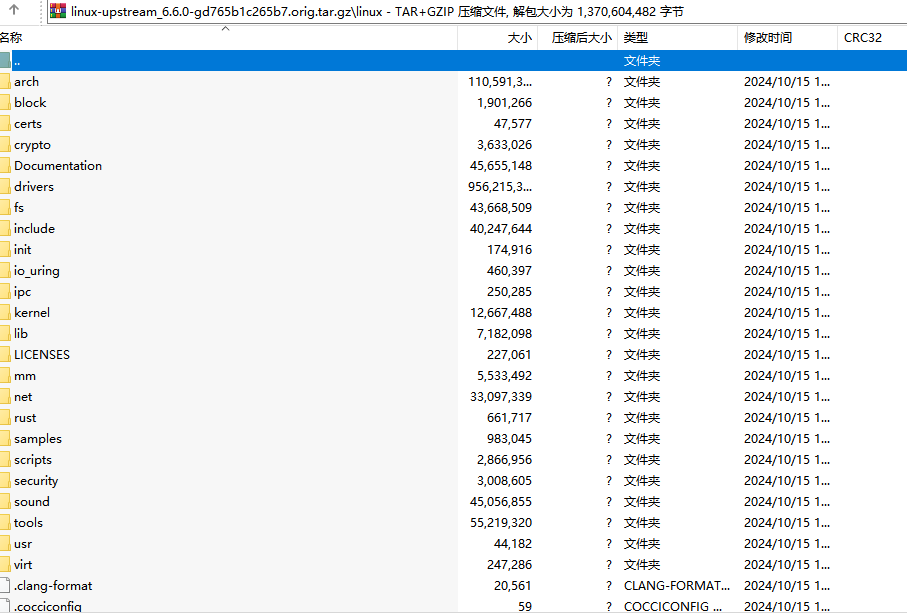The height and width of the screenshot is (613, 907).
Task: Click the drivers folder icon
Action: [5, 187]
